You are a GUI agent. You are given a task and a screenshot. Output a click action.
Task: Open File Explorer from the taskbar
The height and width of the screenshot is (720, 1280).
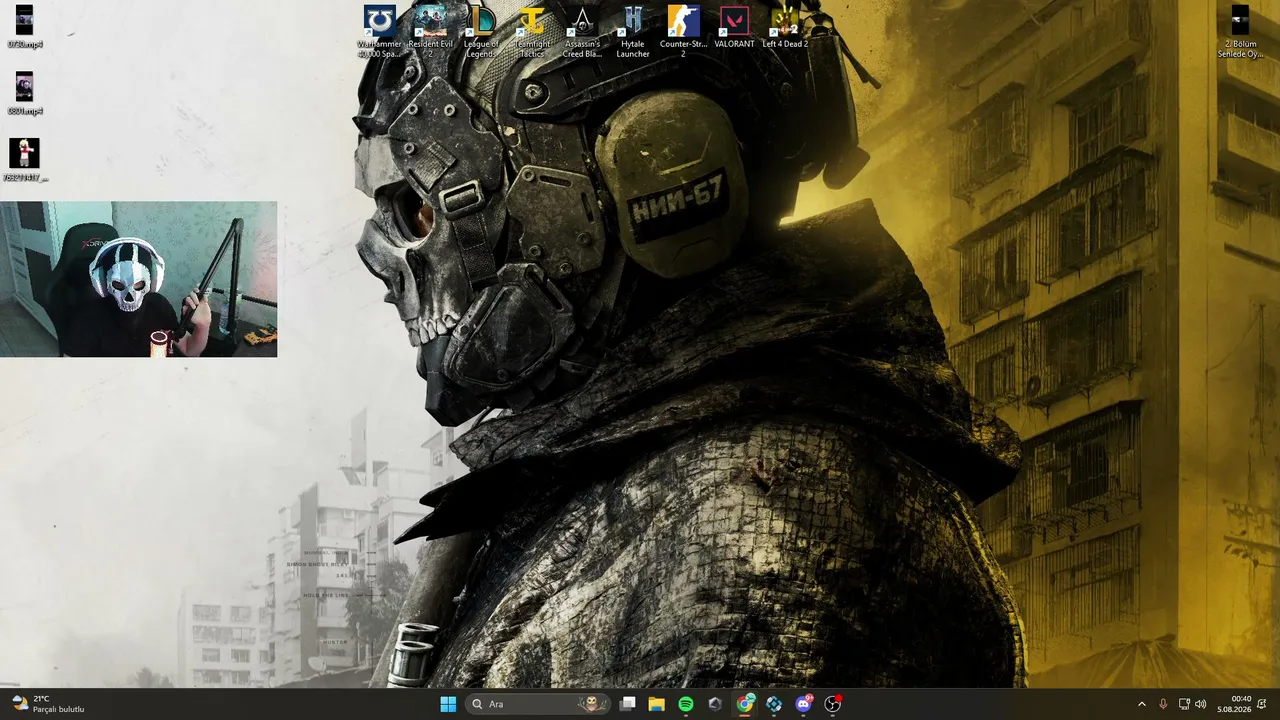[657, 704]
